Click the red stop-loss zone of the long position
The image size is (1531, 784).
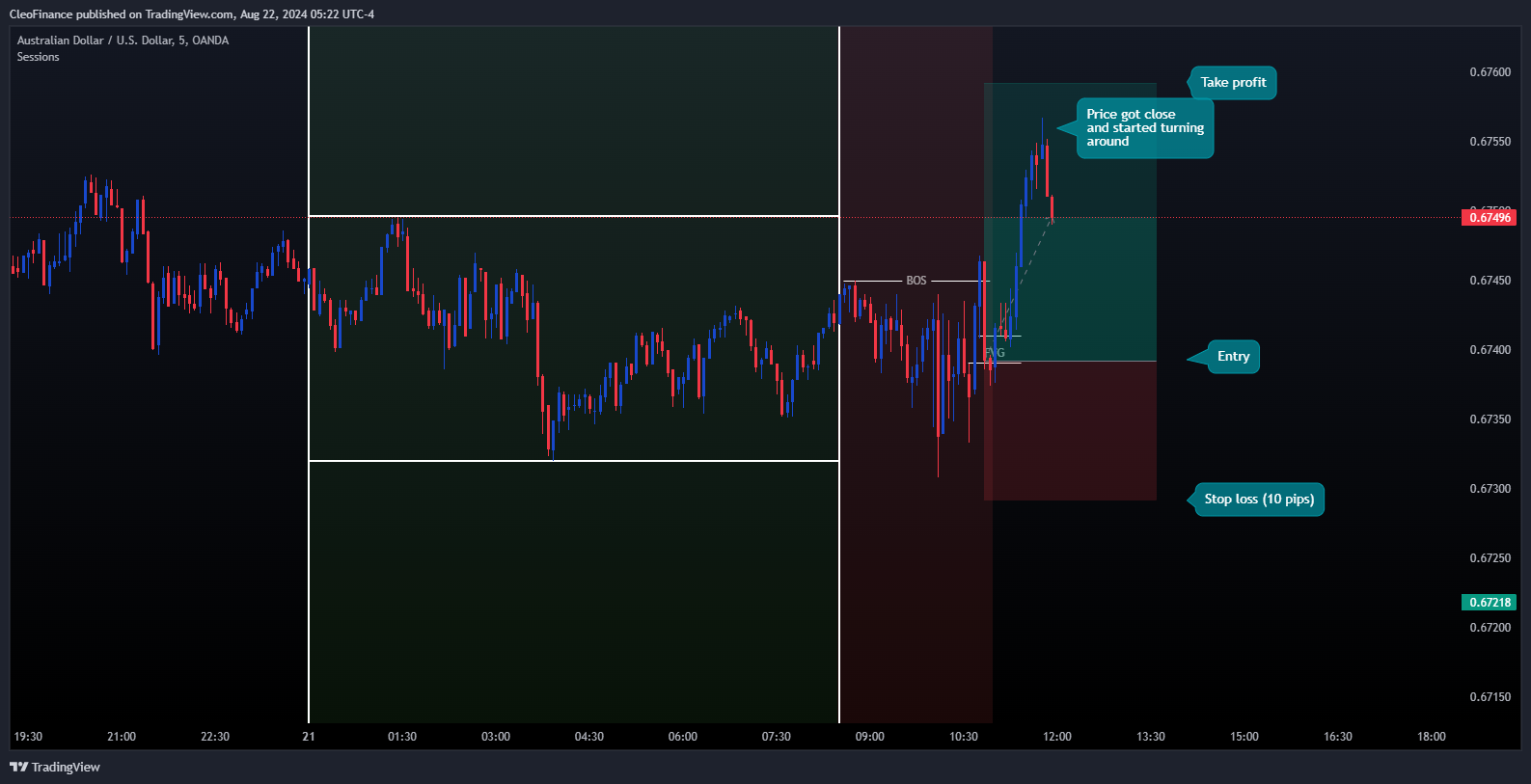coord(1070,431)
